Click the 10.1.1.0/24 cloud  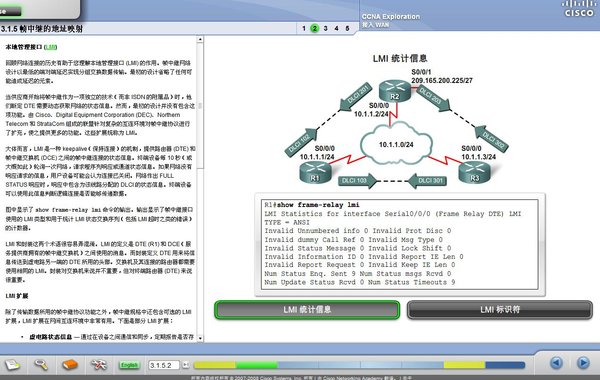tap(396, 144)
